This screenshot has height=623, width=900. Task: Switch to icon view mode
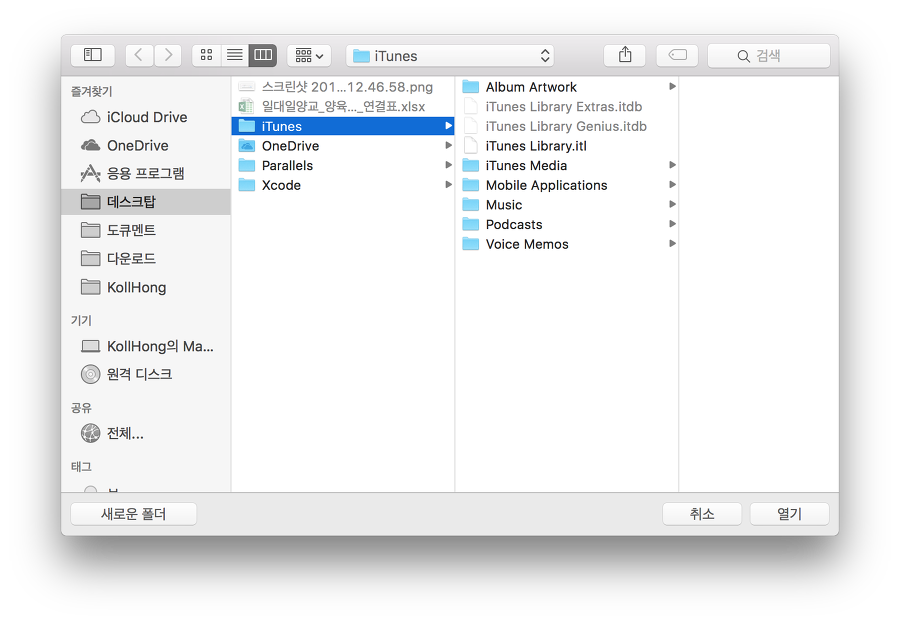coord(206,55)
